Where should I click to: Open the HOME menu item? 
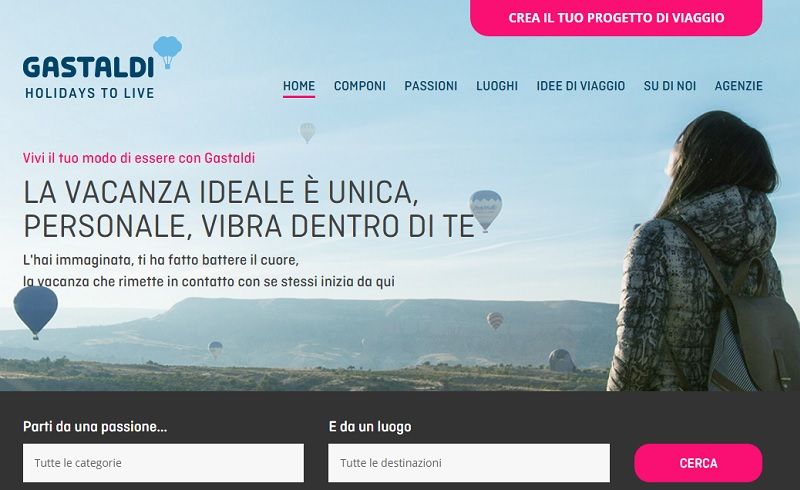[299, 86]
